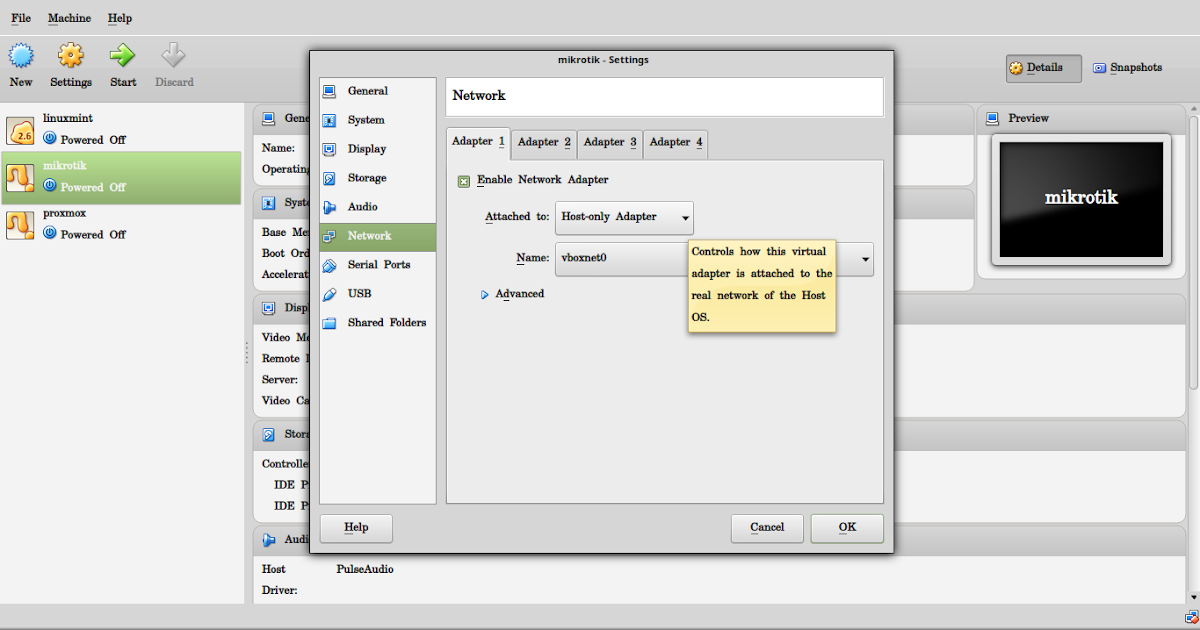Click the New virtual machine icon
Screen dimensions: 1200x630
coord(21,55)
